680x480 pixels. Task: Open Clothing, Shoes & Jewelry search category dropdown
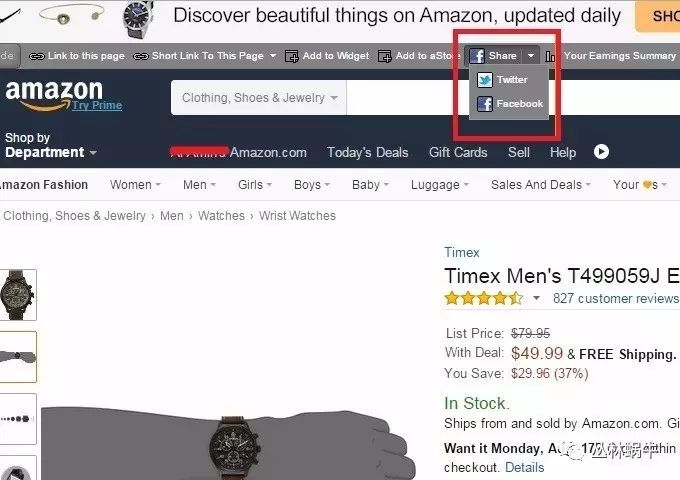[x=259, y=98]
